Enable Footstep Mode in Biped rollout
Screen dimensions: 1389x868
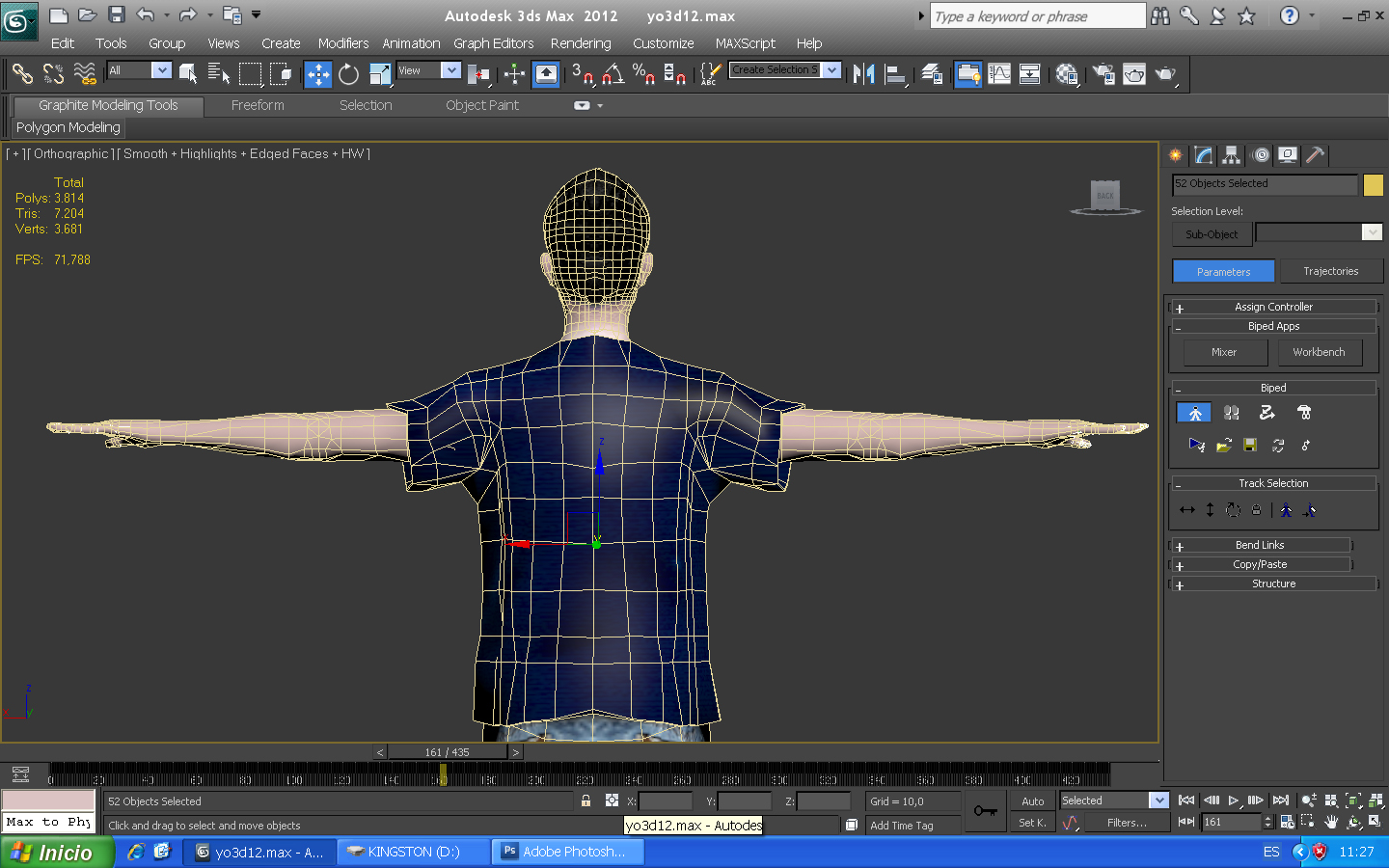(x=1231, y=413)
